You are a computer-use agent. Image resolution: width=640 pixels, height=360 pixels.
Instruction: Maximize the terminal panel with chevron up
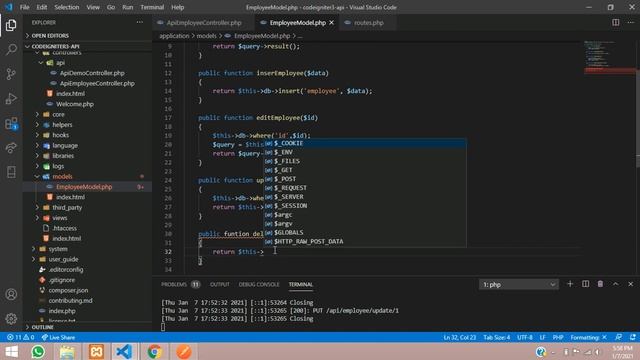(616, 284)
